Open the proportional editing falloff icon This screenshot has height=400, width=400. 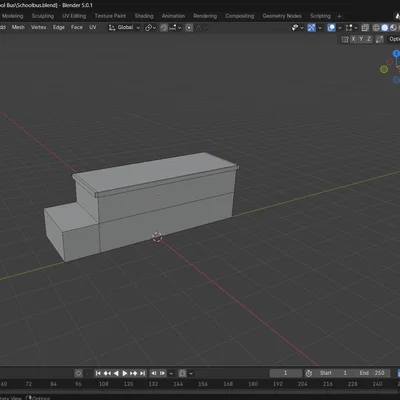point(199,28)
